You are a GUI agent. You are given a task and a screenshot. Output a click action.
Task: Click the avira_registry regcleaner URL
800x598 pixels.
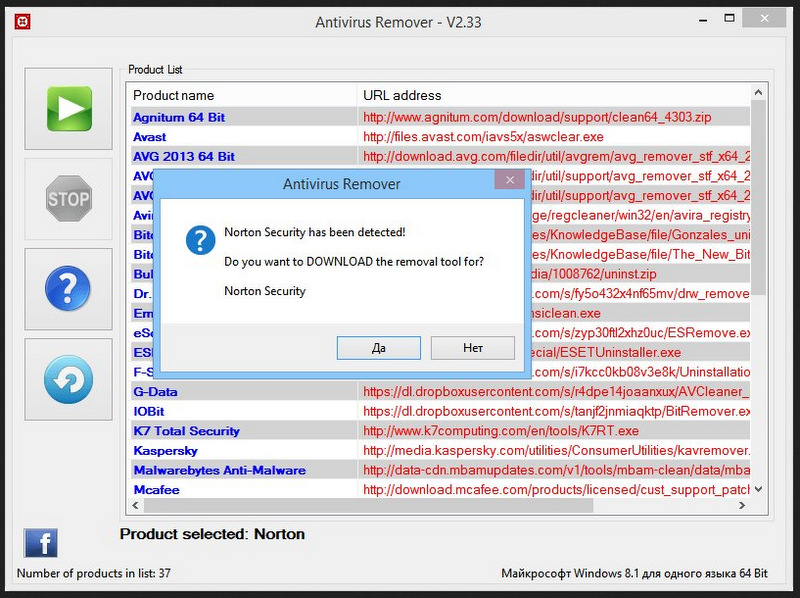[x=641, y=215]
